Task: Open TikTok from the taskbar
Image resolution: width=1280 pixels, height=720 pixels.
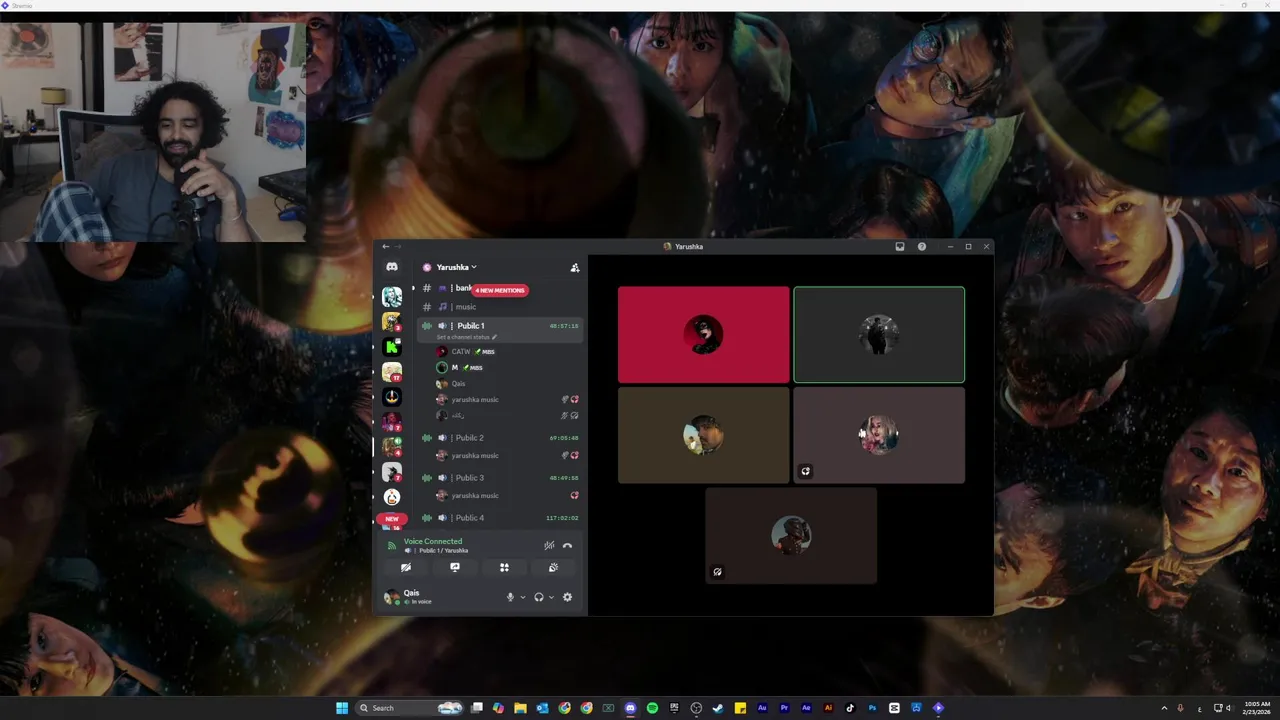Action: pos(850,708)
